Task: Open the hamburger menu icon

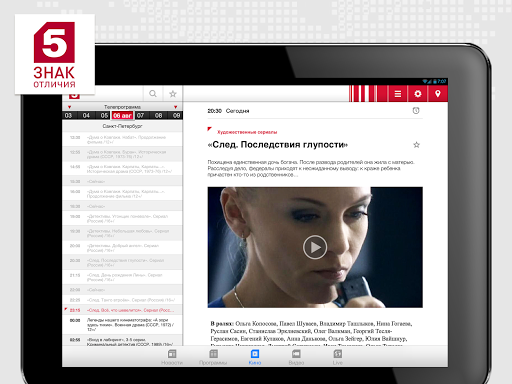Action: (x=398, y=94)
